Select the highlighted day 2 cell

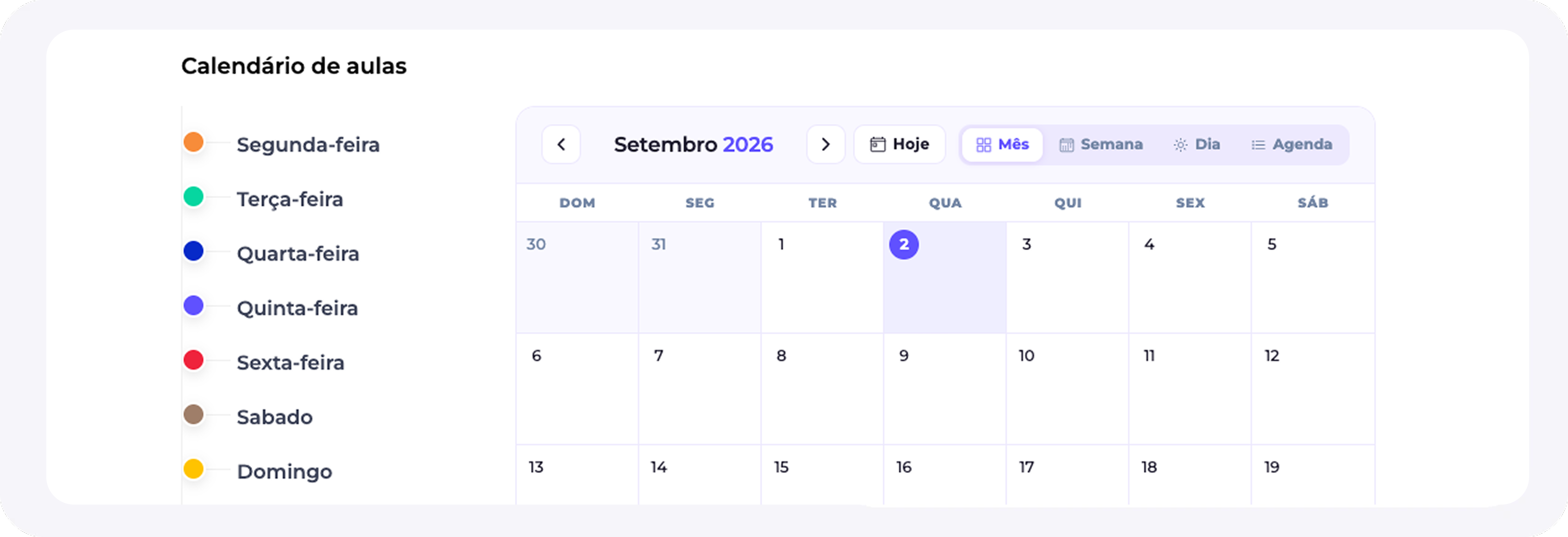tap(945, 278)
